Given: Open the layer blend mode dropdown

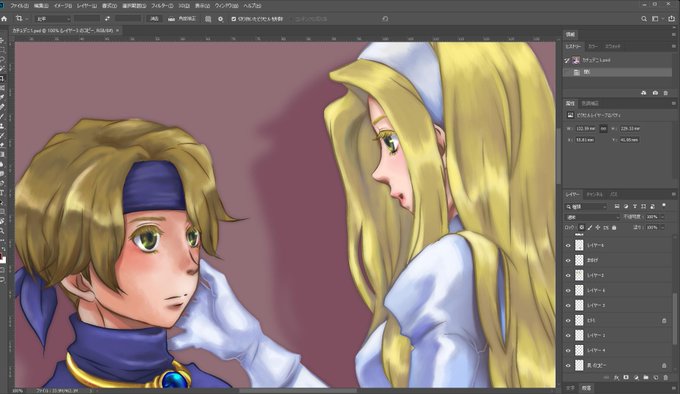Looking at the screenshot, I should (592, 217).
